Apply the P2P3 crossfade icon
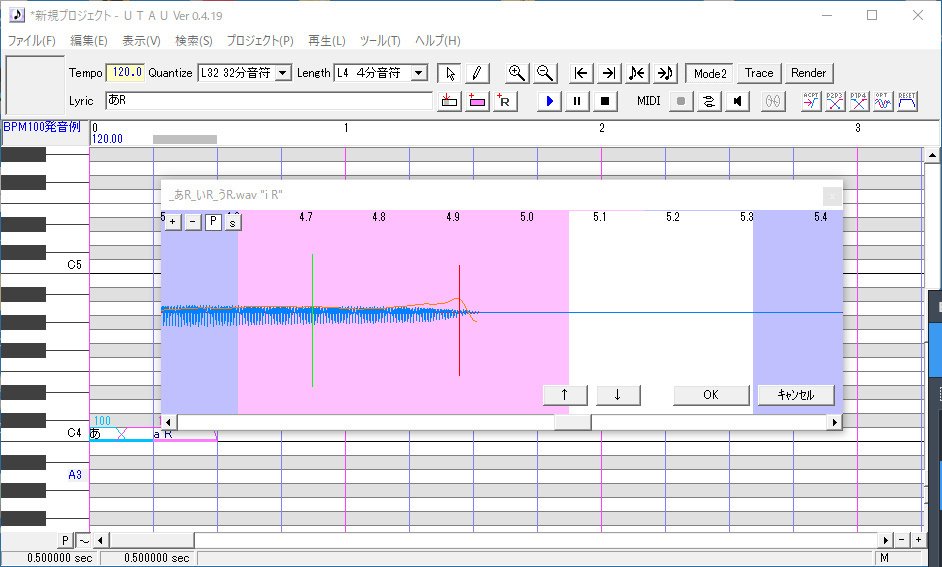Image resolution: width=942 pixels, height=567 pixels. click(x=834, y=101)
